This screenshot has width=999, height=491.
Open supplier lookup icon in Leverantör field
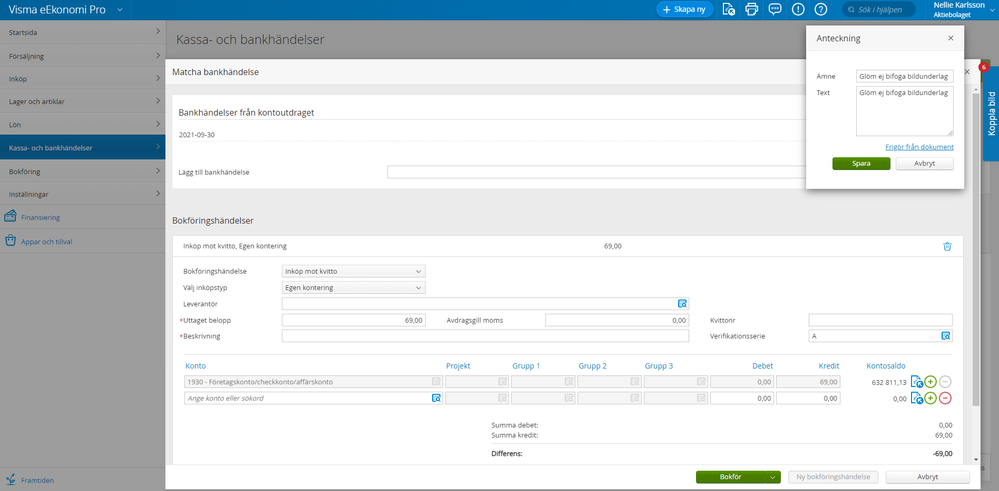[682, 303]
